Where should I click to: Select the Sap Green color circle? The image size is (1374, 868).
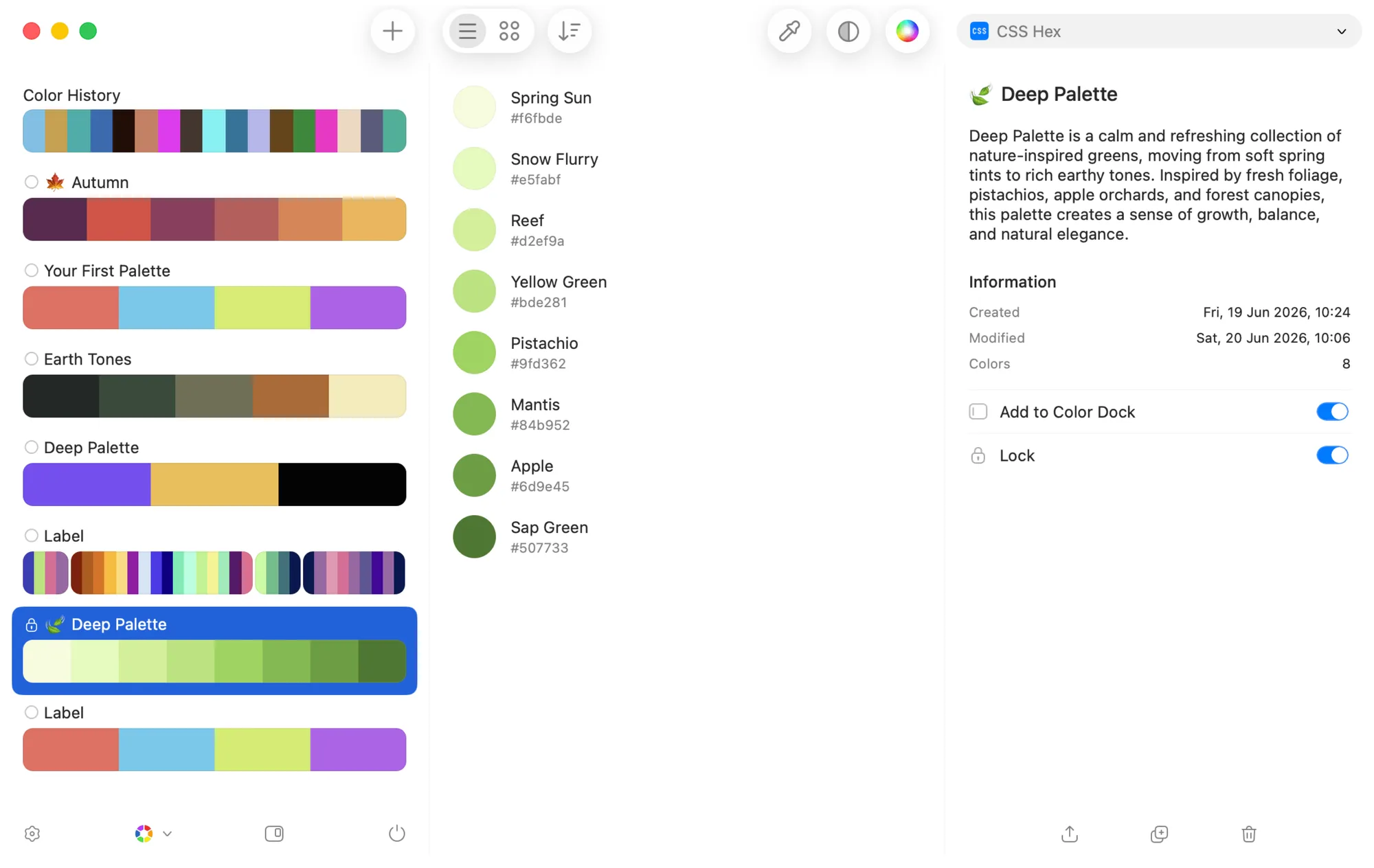474,536
